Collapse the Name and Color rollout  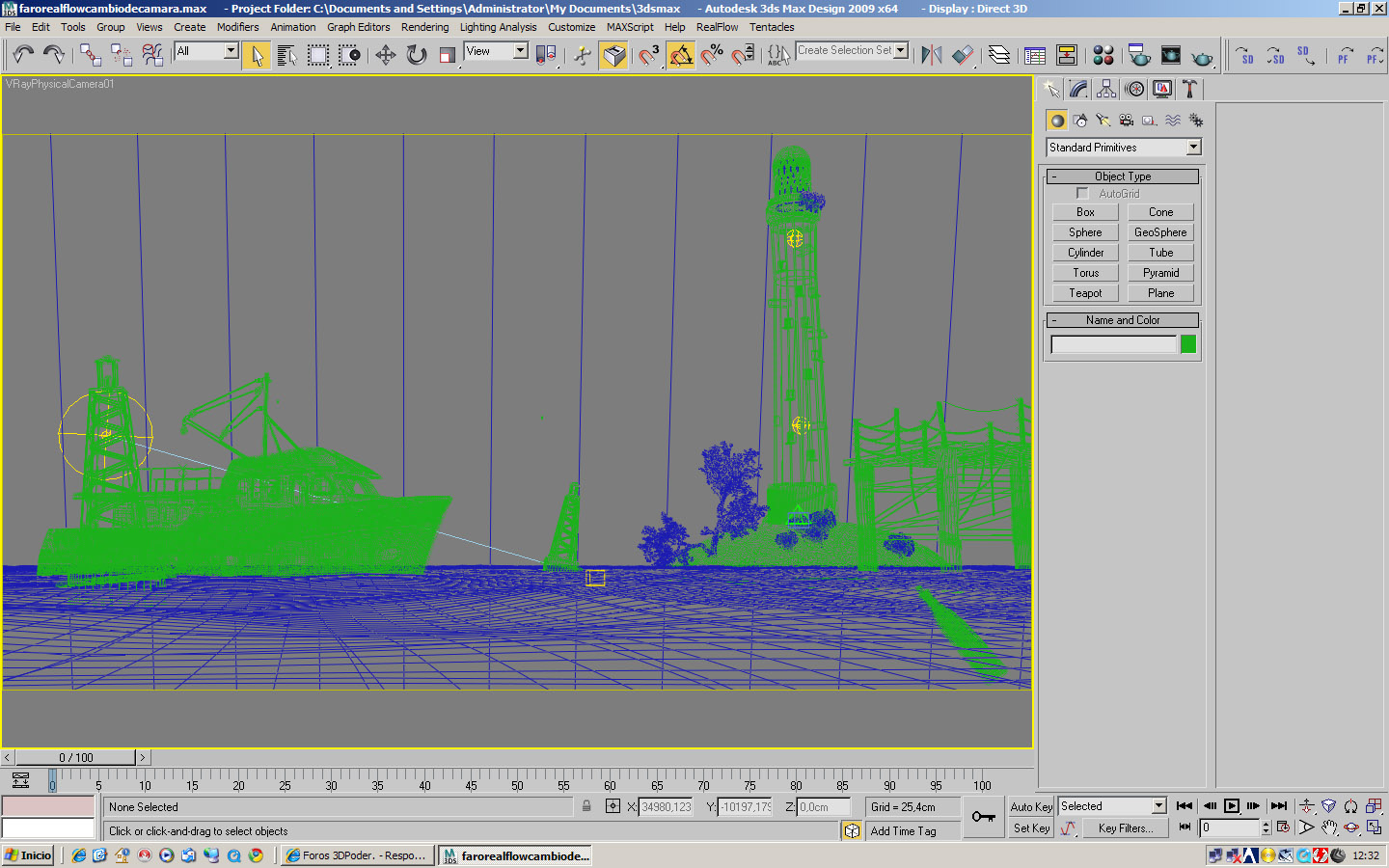pyautogui.click(x=1123, y=320)
